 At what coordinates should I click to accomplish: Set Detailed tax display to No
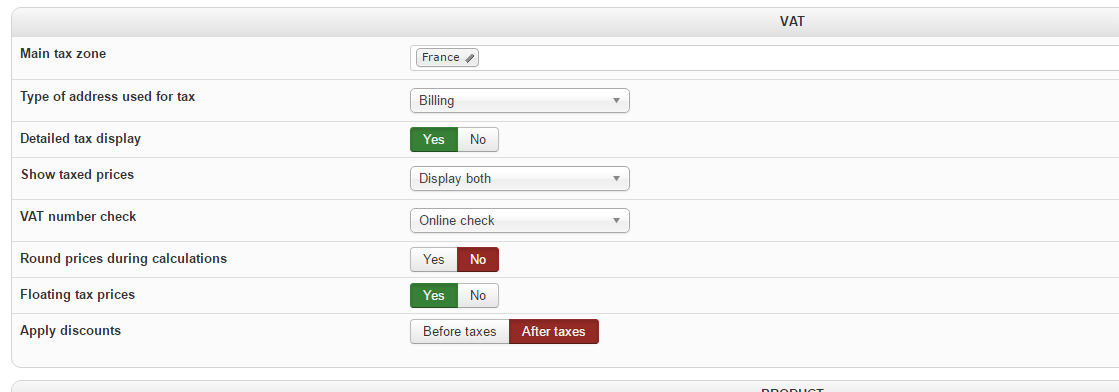(478, 139)
